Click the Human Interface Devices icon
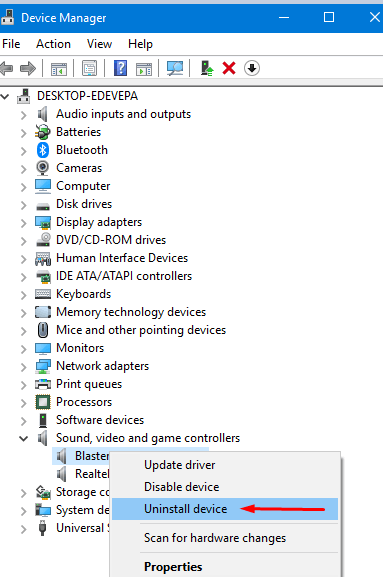 (x=43, y=258)
